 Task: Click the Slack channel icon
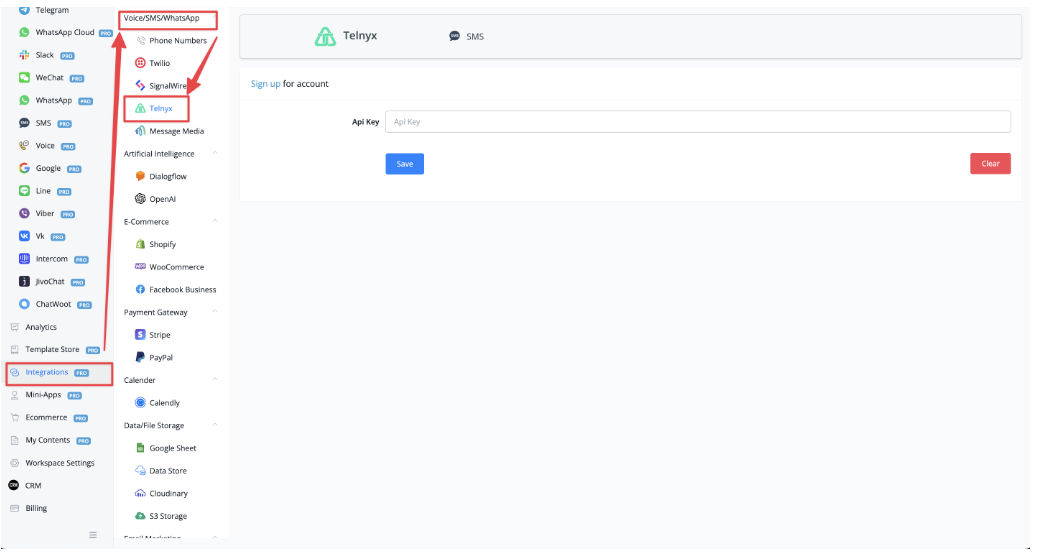tap(25, 54)
